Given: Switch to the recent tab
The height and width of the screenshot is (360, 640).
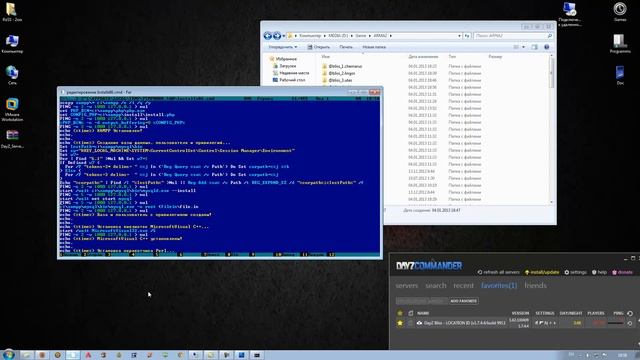Looking at the screenshot, I should (464, 286).
